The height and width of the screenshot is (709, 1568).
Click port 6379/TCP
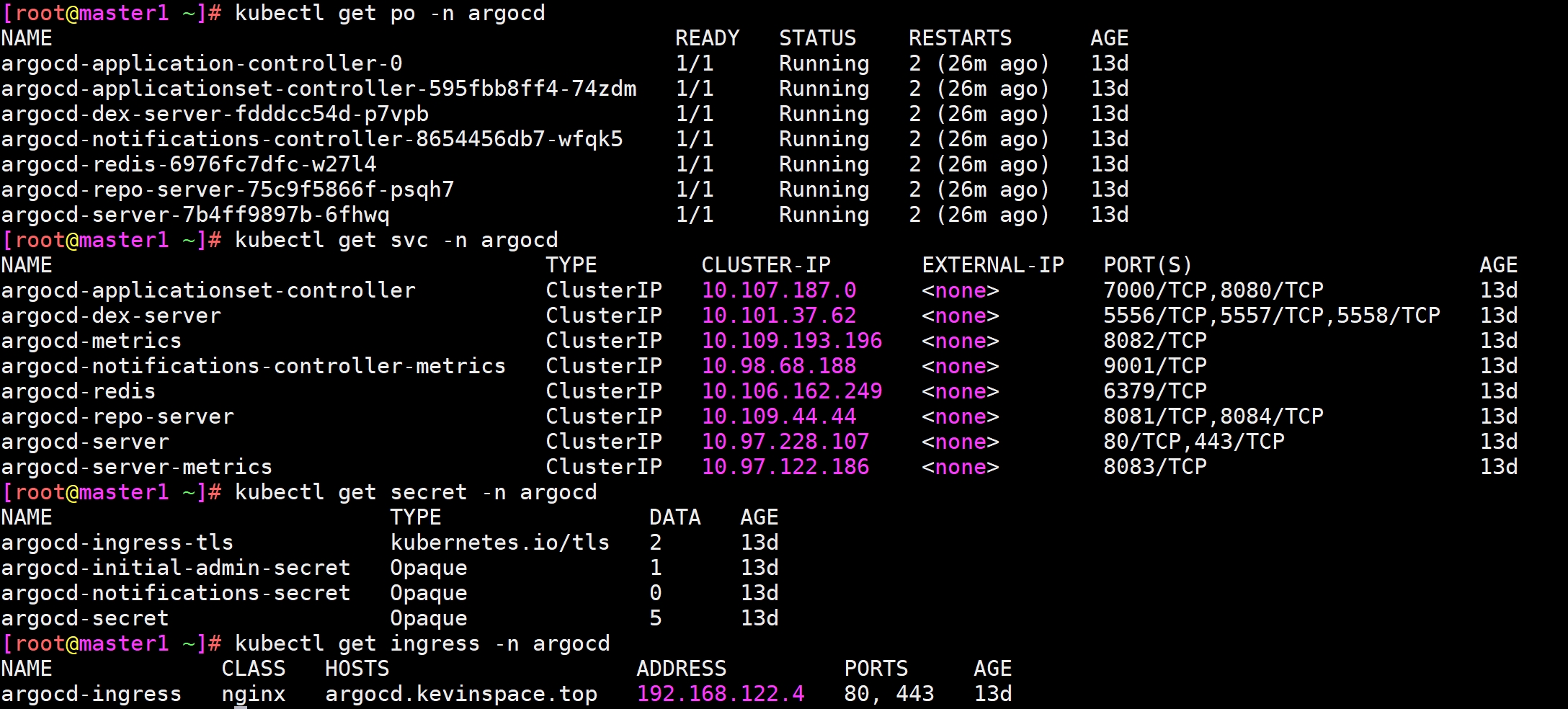1155,392
